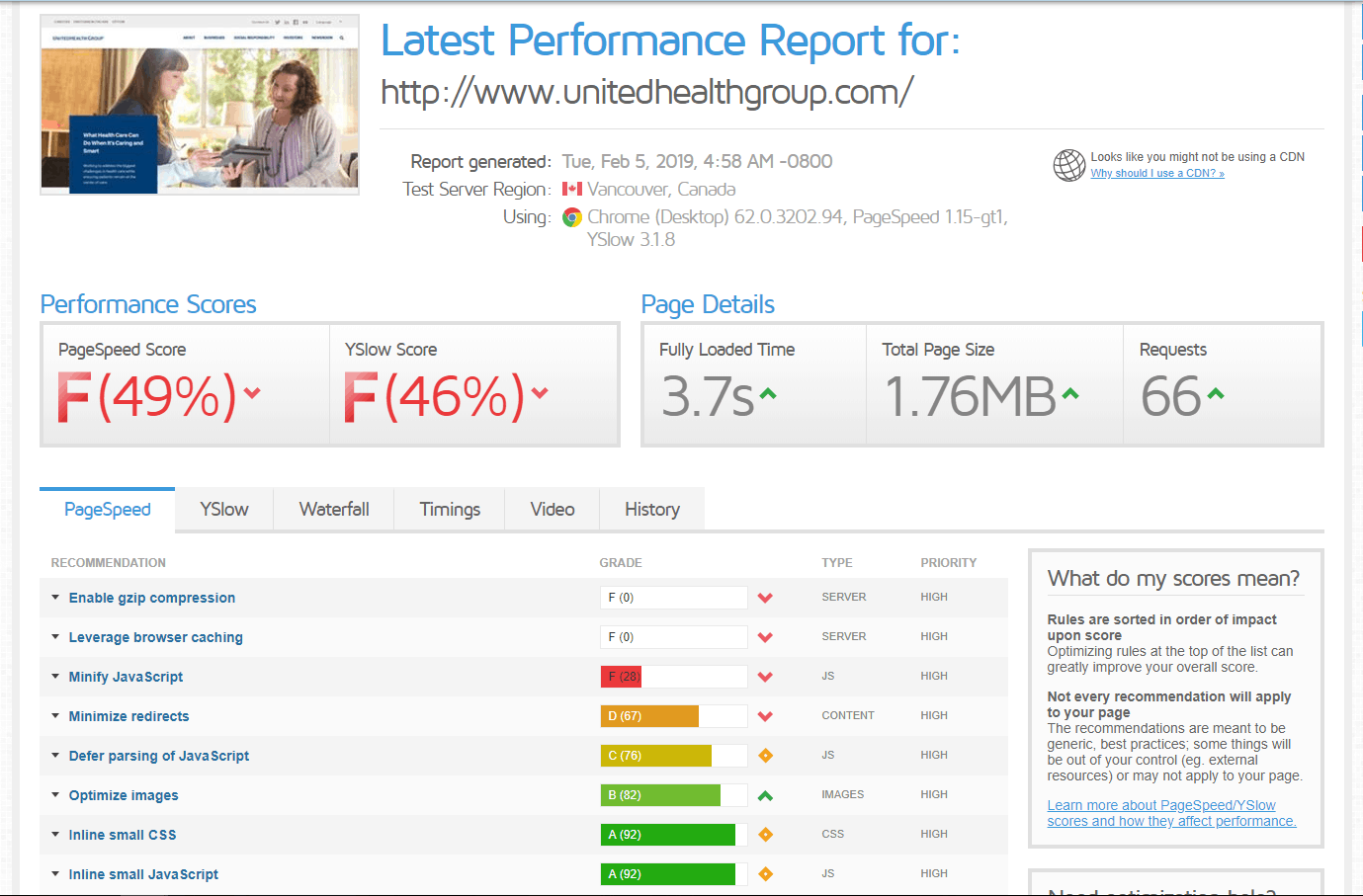
Task: Click the red down arrow in the Minimize redirects row
Action: (765, 716)
